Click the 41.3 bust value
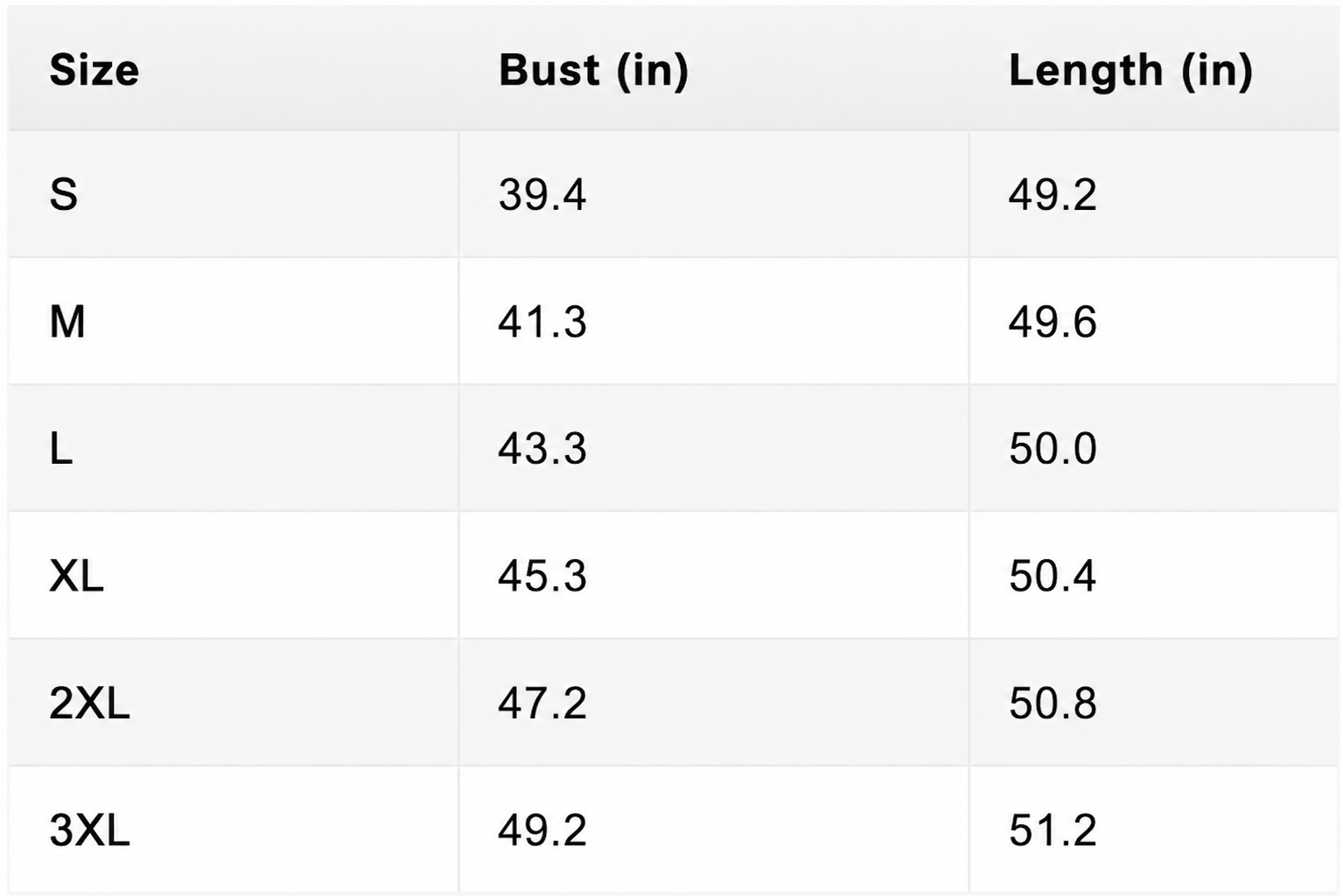1343x896 pixels. pyautogui.click(x=542, y=321)
